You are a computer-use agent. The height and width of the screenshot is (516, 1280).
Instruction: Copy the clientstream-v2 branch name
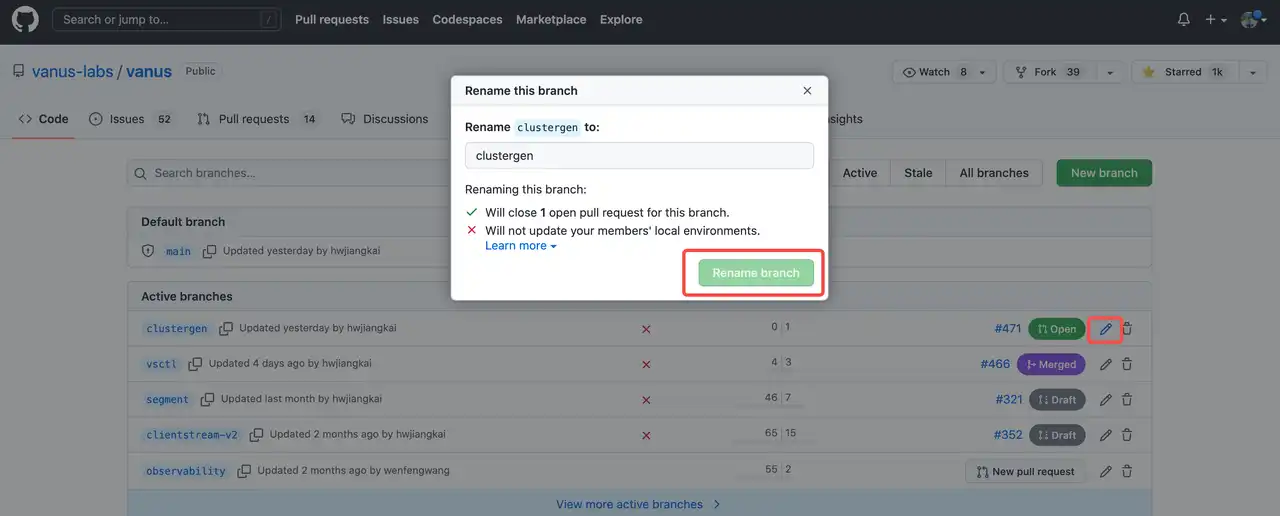tap(256, 435)
